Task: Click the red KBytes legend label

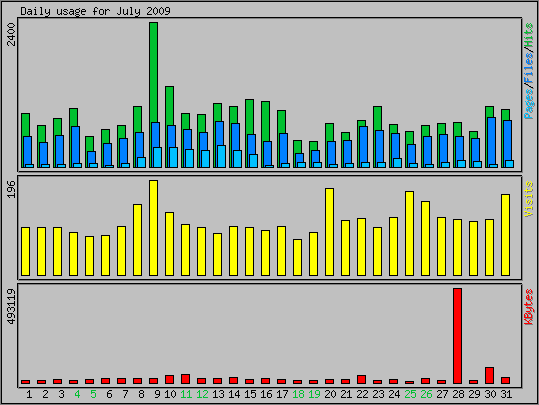Action: click(x=529, y=307)
